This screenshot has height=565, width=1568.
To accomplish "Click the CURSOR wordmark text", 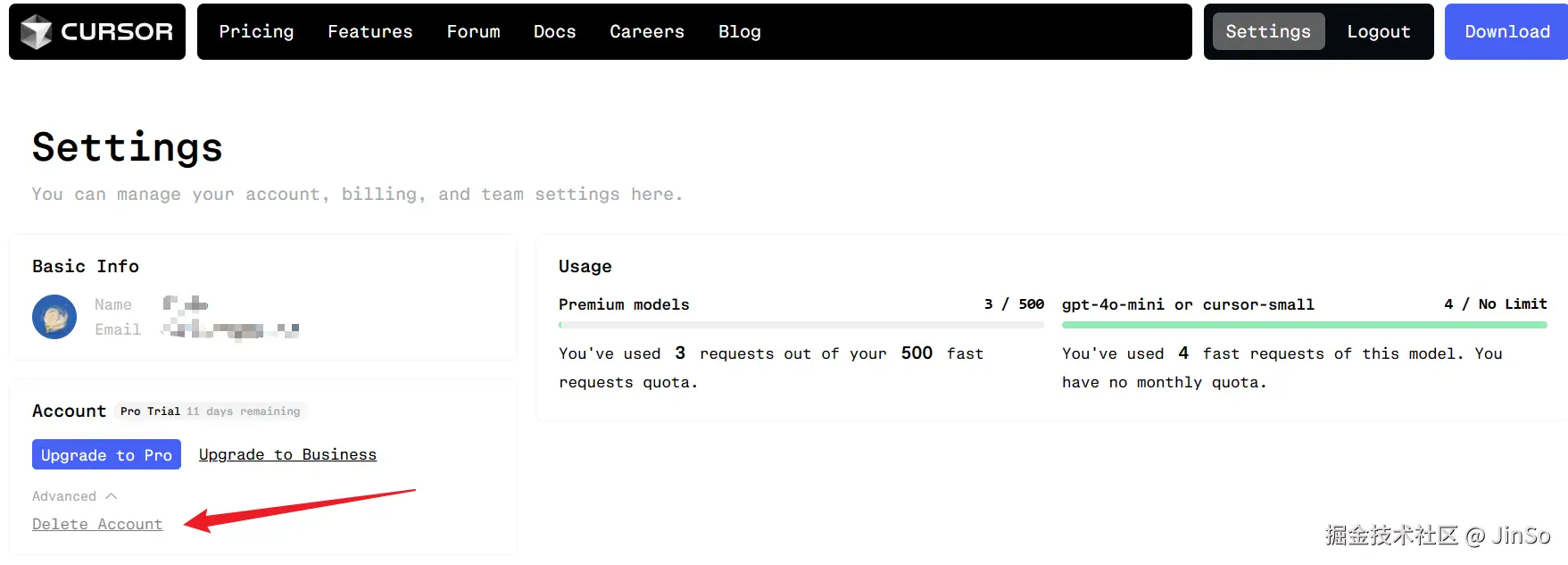I will pos(117,32).
